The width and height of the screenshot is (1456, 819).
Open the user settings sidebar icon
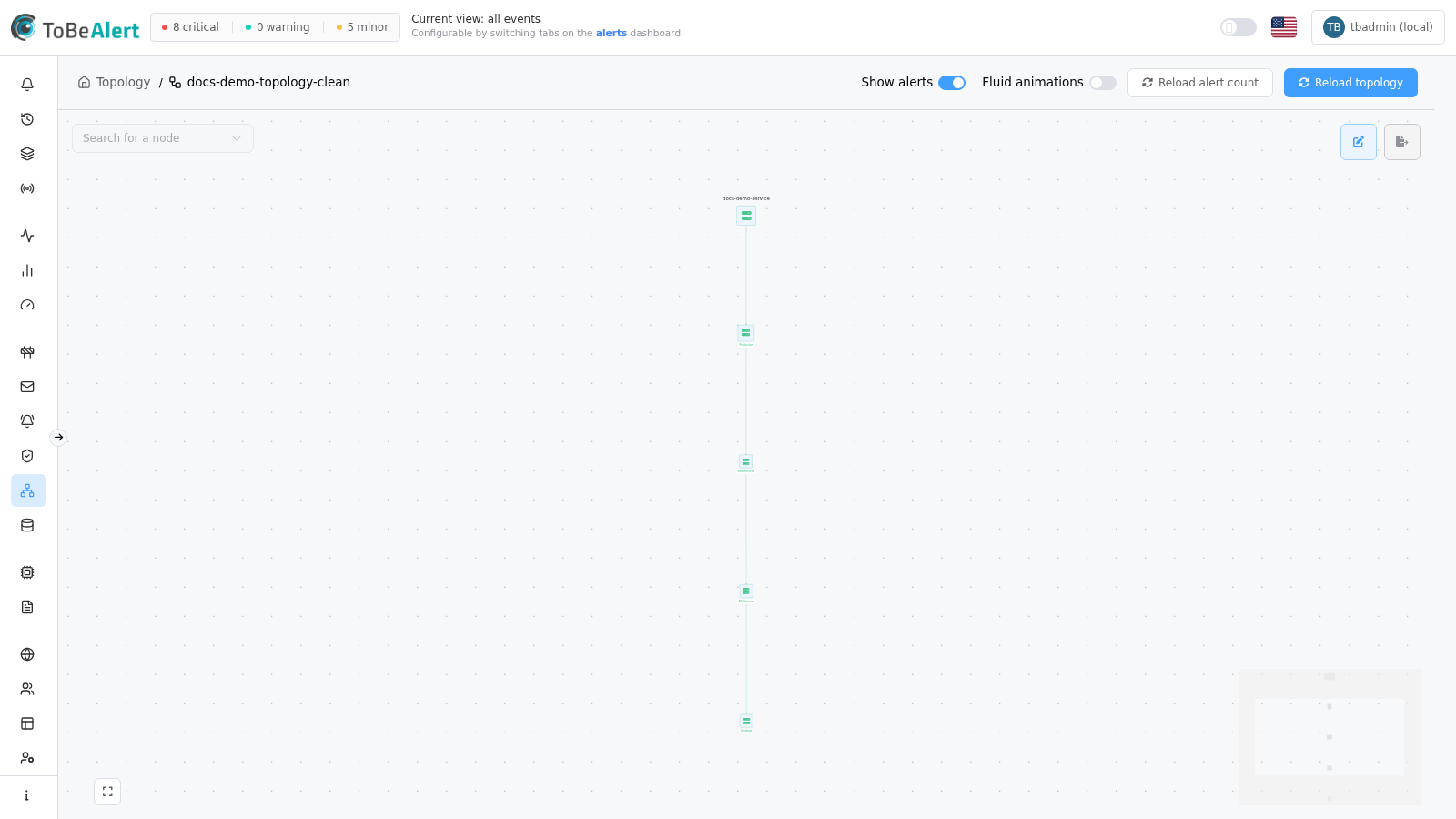[x=27, y=758]
